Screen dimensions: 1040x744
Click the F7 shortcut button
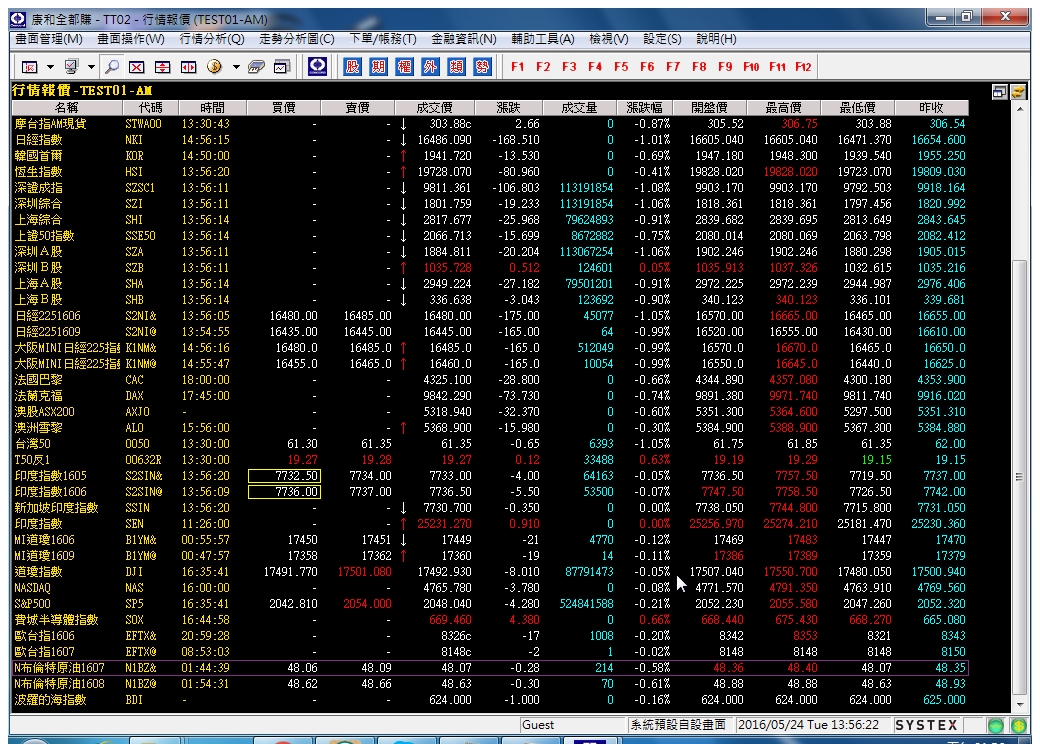(673, 67)
